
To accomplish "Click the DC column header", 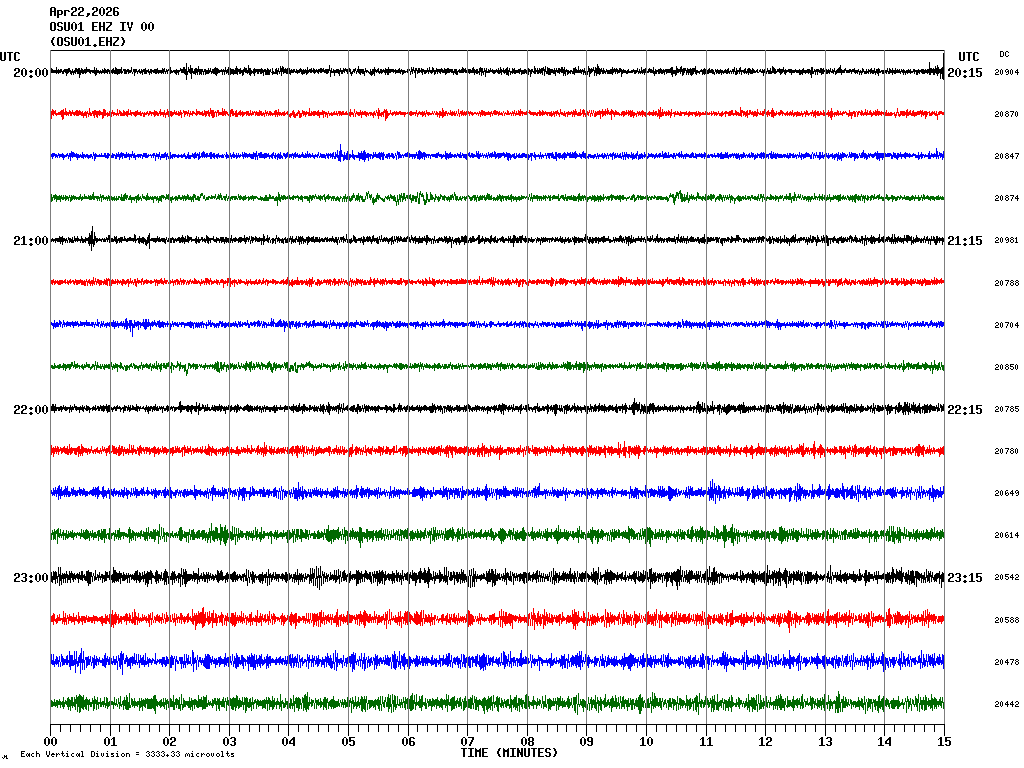I will [1004, 54].
